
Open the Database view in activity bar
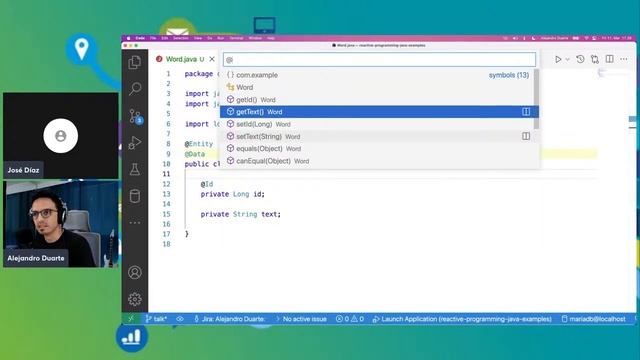point(135,196)
